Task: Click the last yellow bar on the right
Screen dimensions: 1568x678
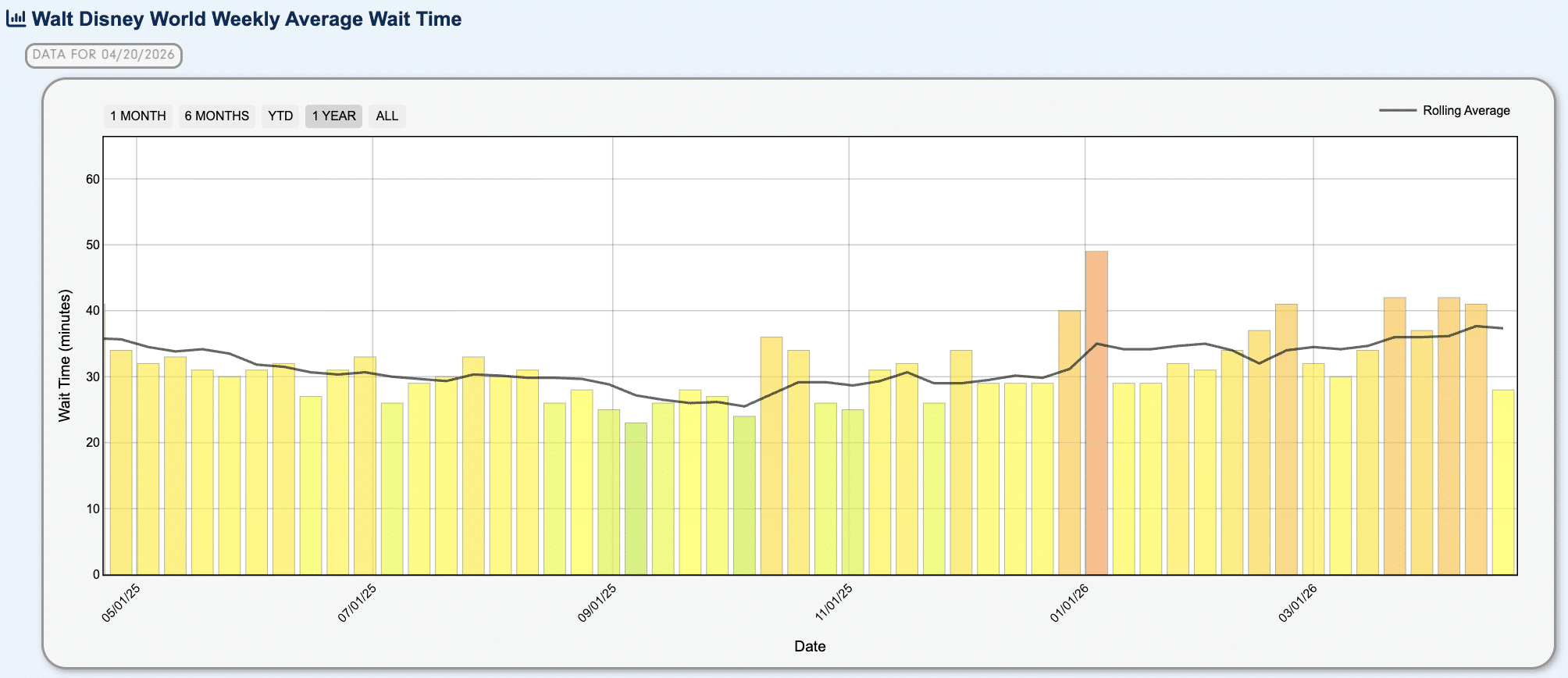Action: coord(1502,482)
